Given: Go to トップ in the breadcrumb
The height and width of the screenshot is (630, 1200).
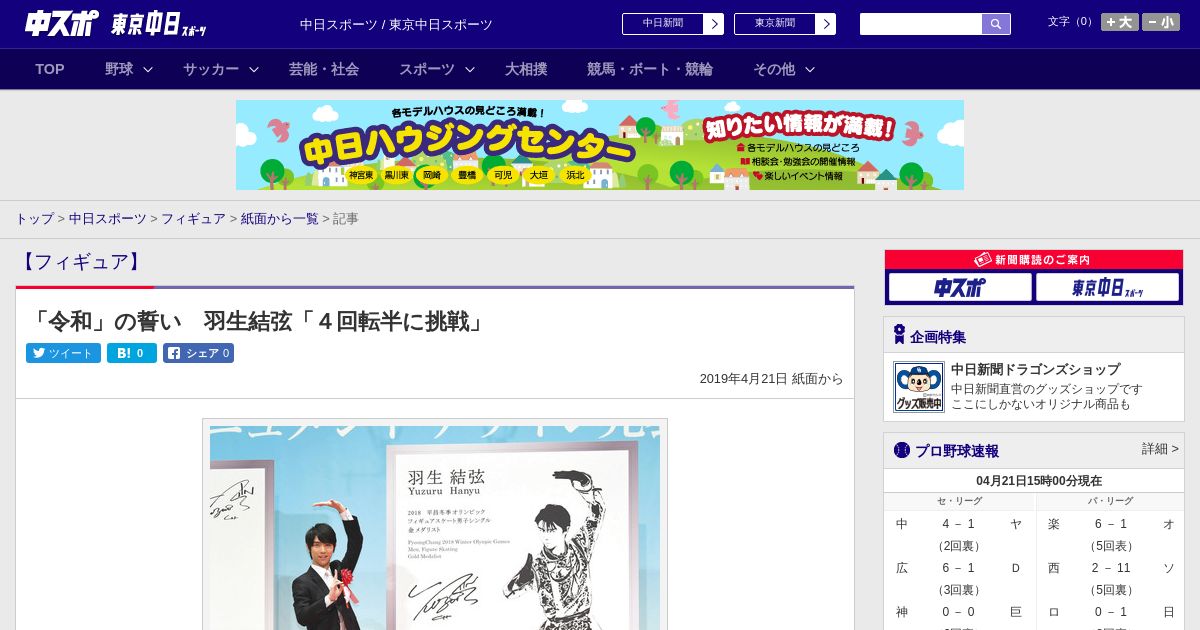Looking at the screenshot, I should [x=34, y=218].
